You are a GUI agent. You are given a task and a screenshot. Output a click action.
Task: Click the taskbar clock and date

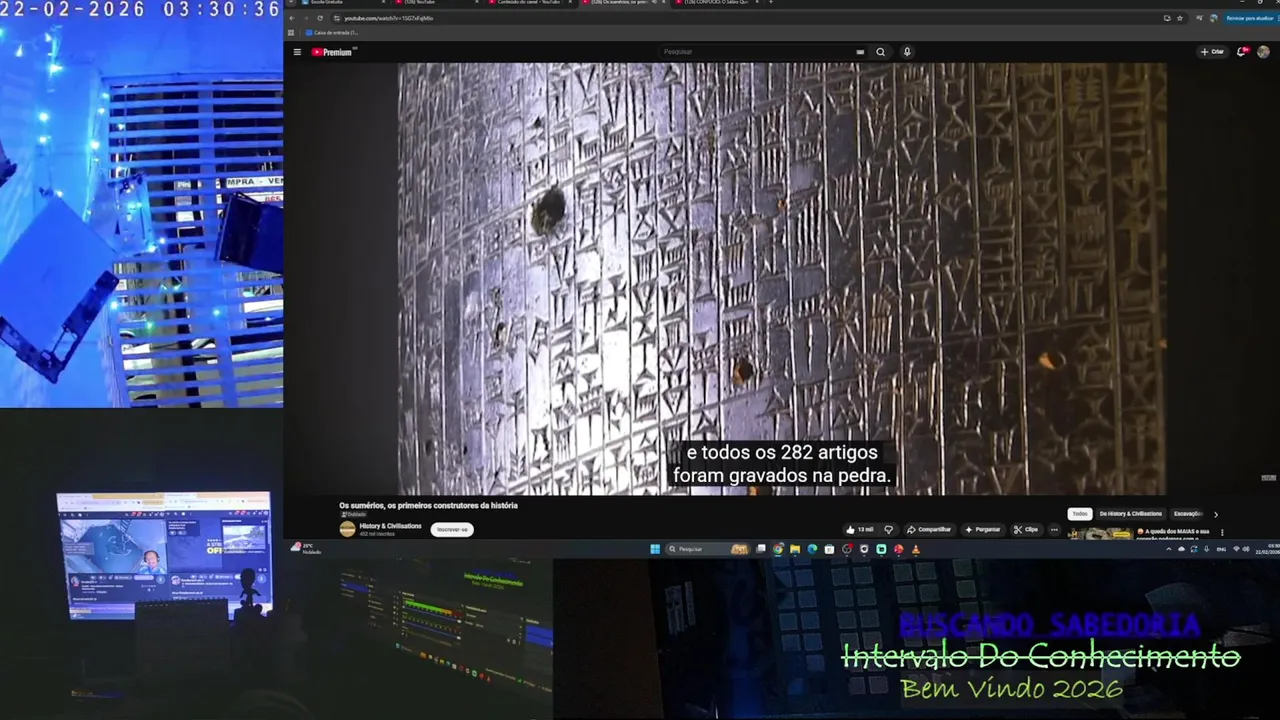(1268, 549)
